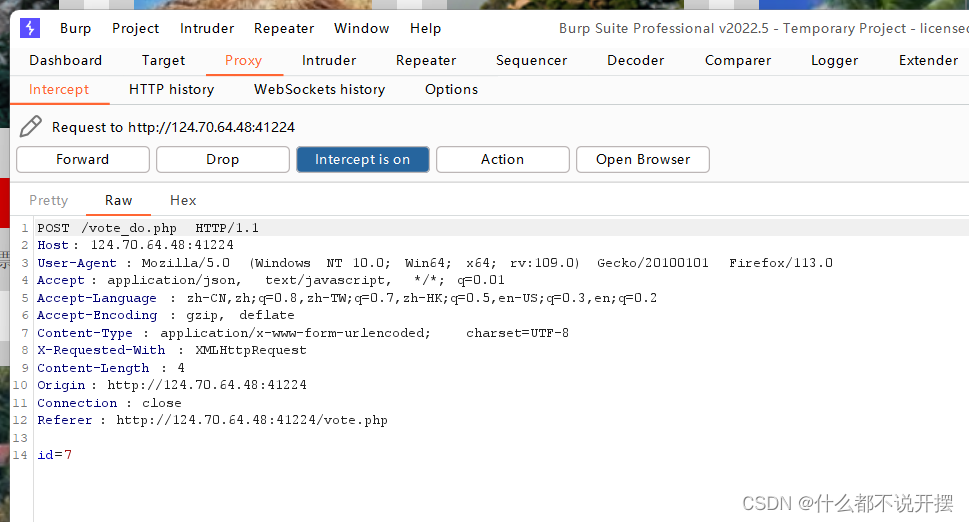Screen dimensions: 969x522
Task: Click the X-Requested-With XMLHttpRequest line
Action: 172,350
